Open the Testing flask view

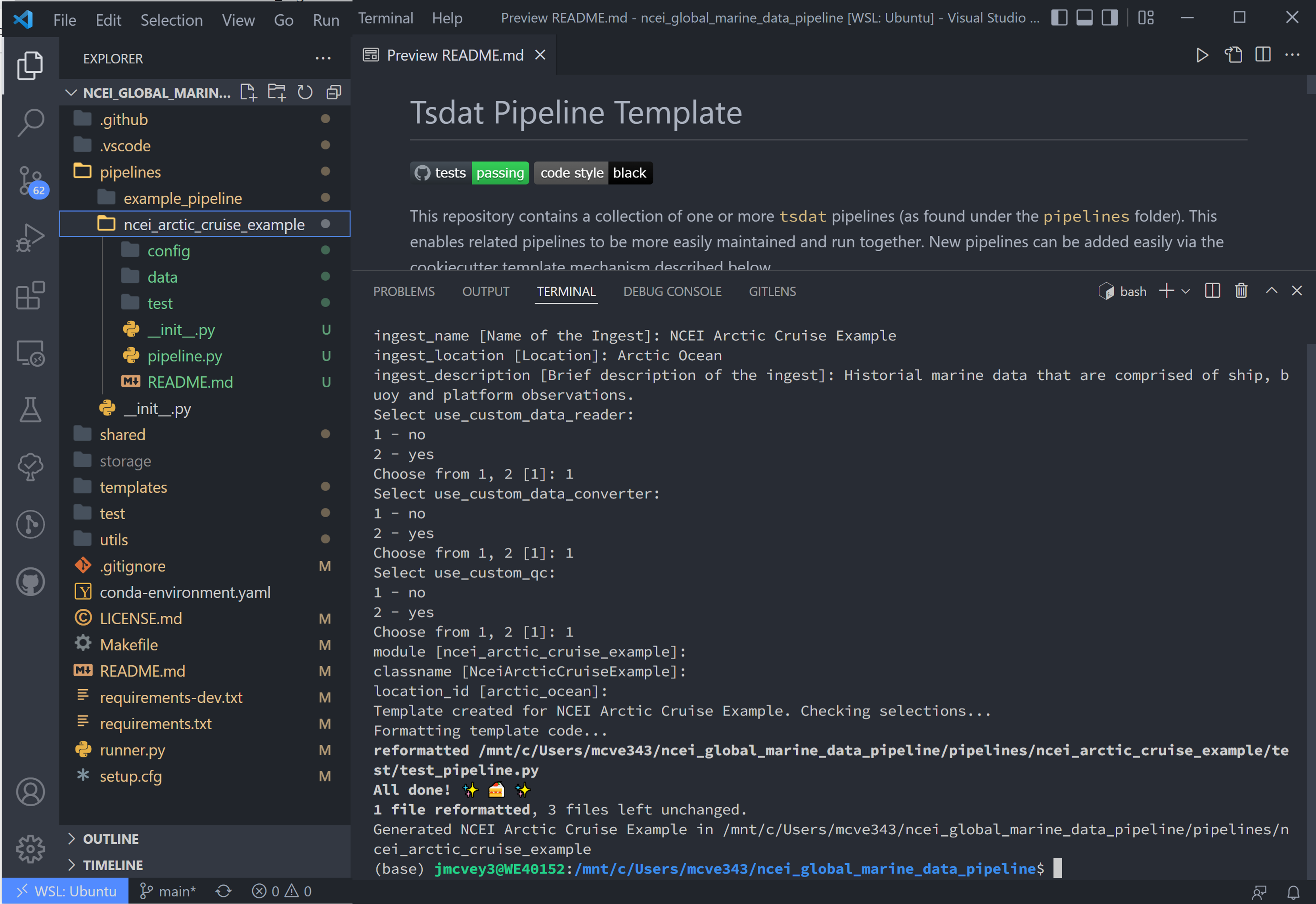pyautogui.click(x=31, y=409)
